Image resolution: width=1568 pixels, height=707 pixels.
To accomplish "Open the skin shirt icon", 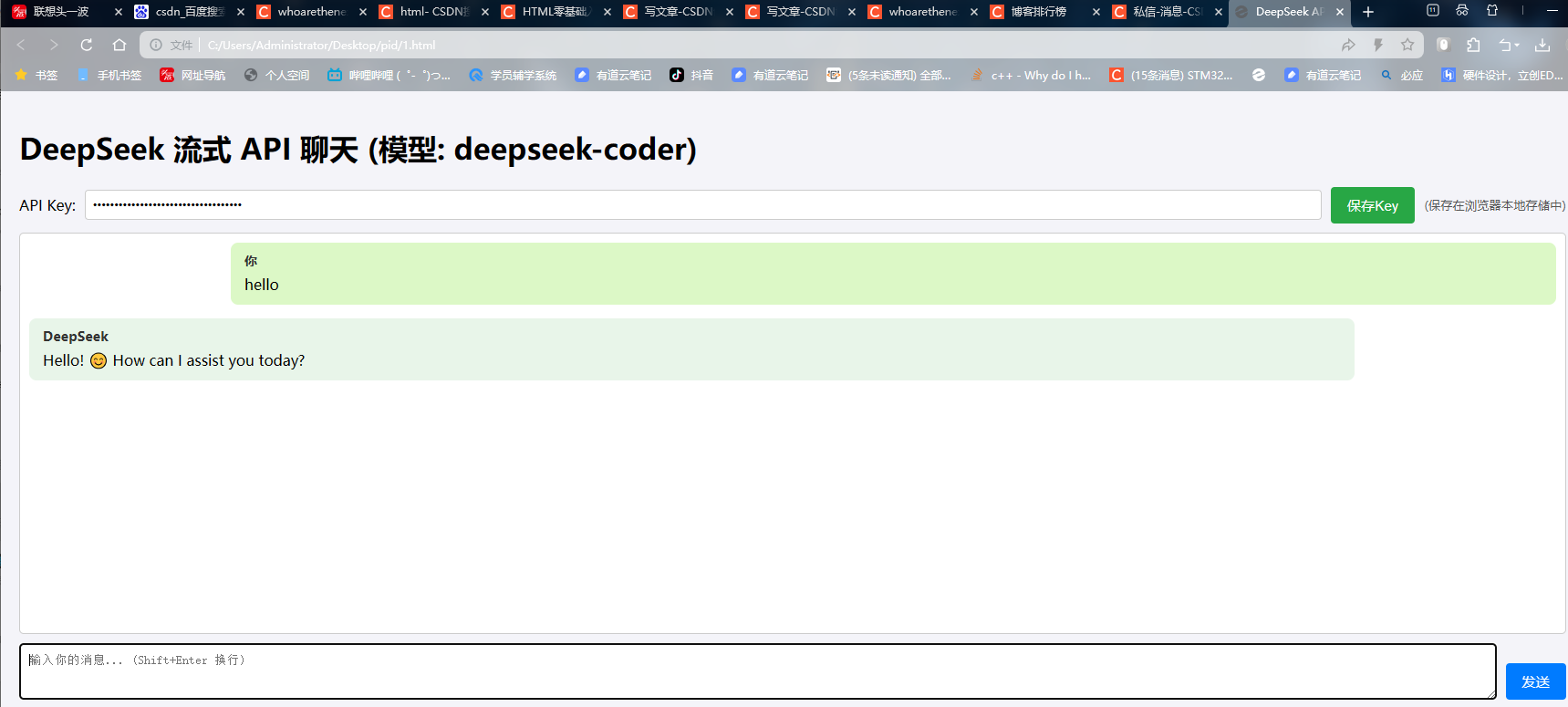I will point(1492,11).
